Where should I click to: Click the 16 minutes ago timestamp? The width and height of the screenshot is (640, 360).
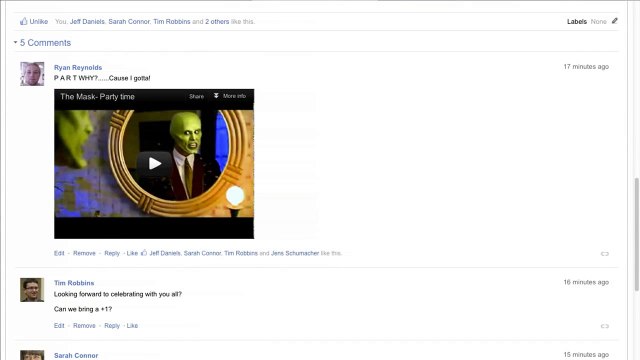(x=586, y=282)
